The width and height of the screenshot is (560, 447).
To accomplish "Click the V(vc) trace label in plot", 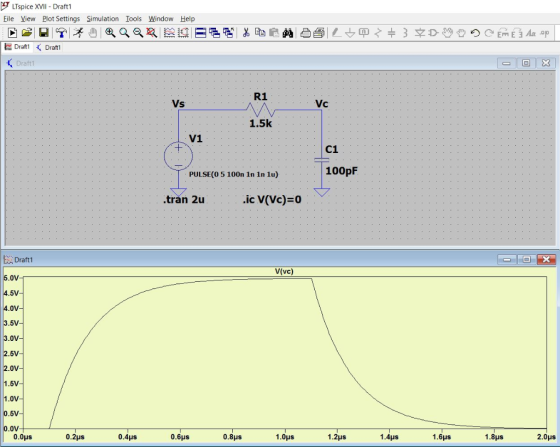I will (284, 271).
